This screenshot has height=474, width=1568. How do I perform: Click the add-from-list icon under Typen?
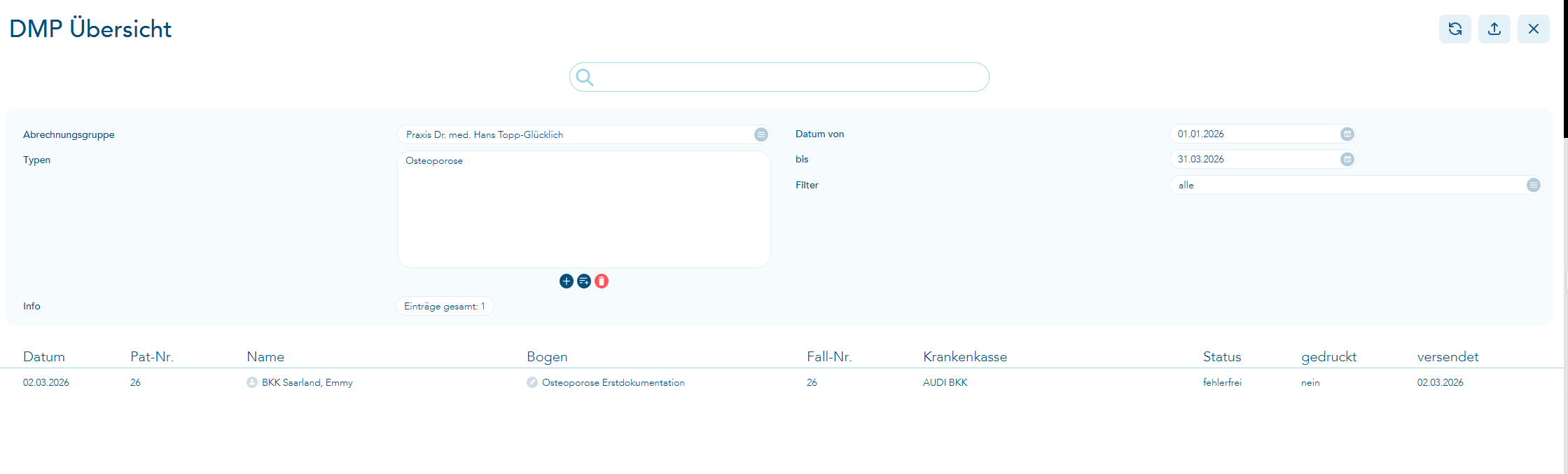tap(584, 281)
